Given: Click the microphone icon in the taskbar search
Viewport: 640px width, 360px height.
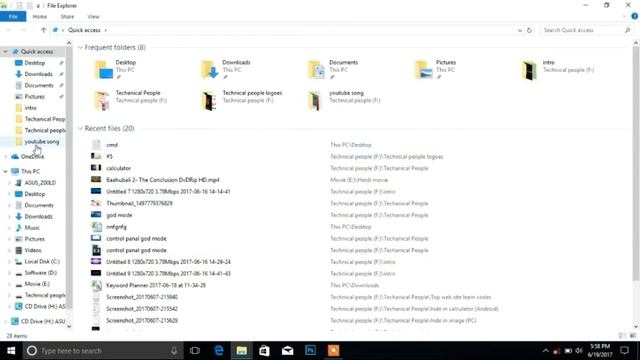Looking at the screenshot, I should 174,351.
